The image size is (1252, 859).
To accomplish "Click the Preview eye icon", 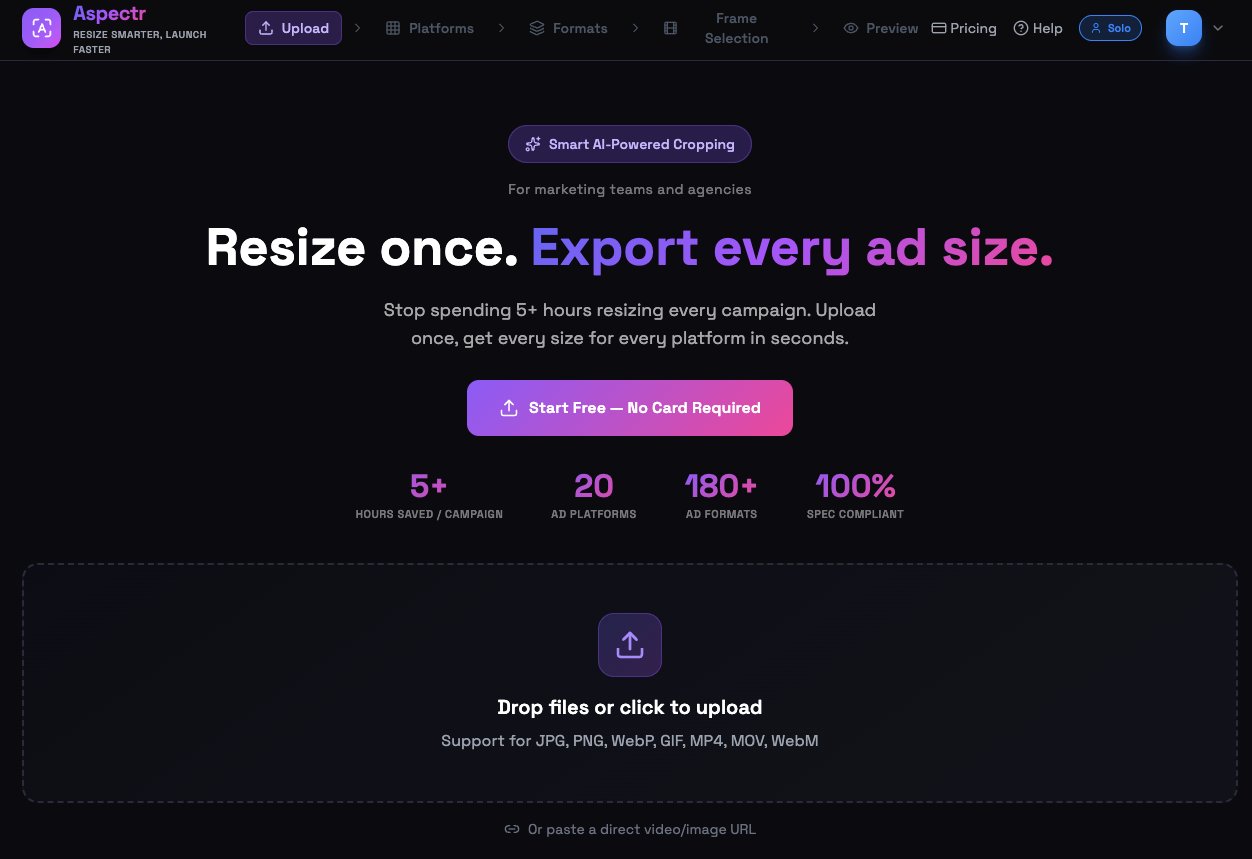I will click(851, 28).
